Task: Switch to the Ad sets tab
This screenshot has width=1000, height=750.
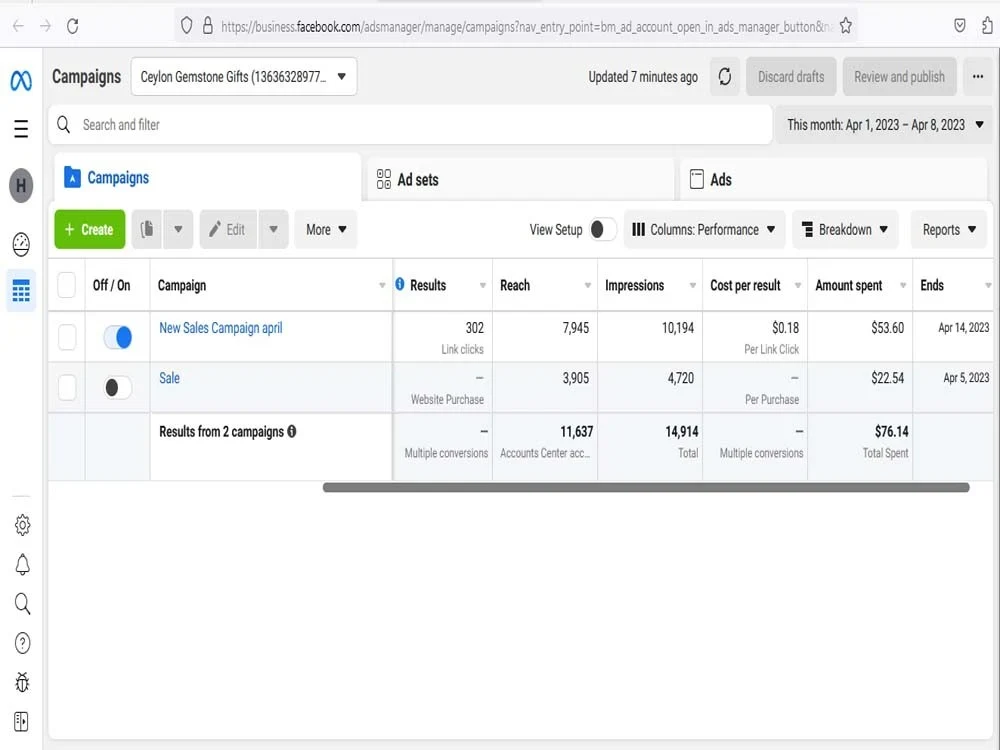Action: [520, 179]
